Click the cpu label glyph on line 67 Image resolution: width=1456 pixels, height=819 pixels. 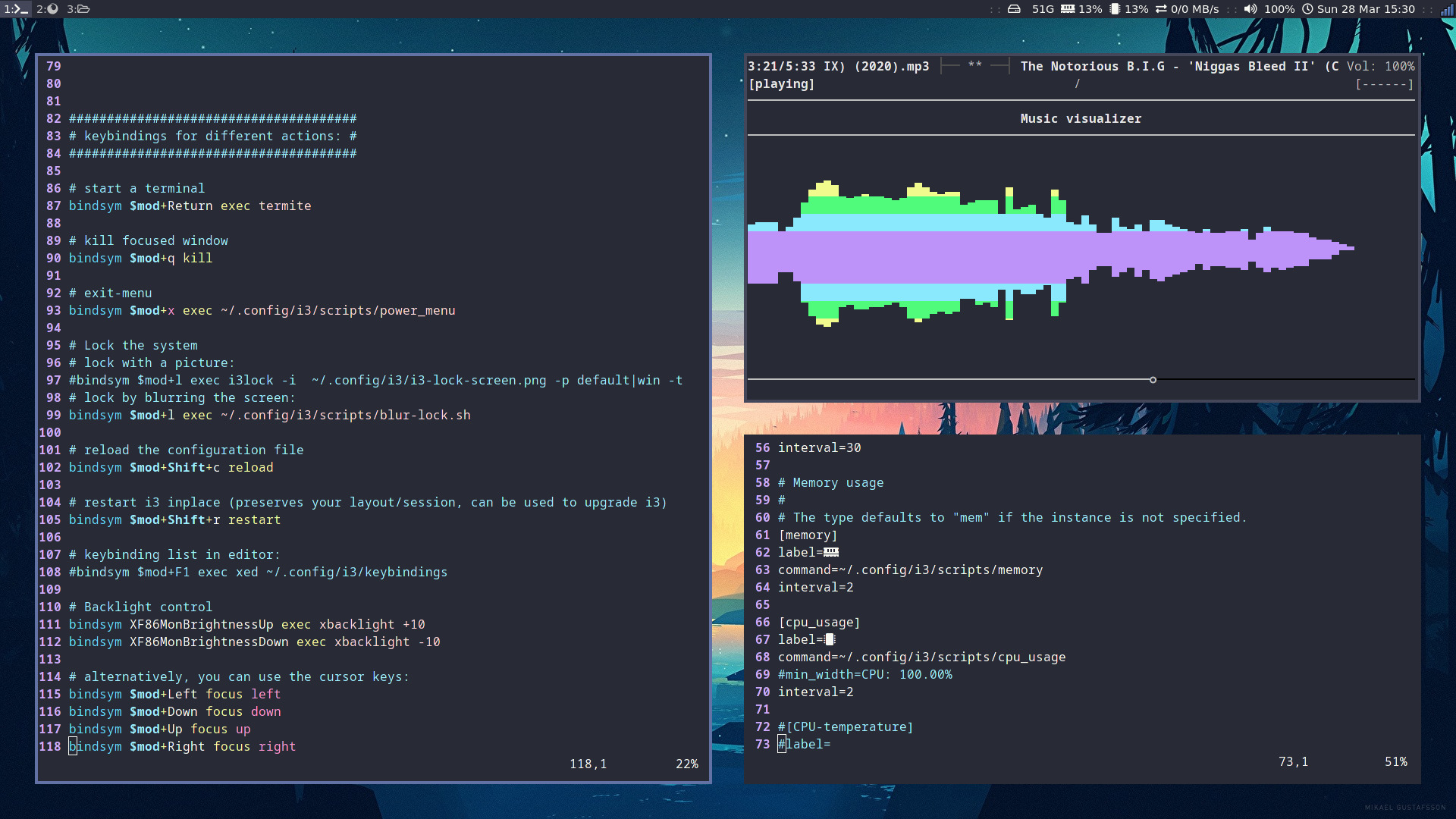tap(830, 639)
